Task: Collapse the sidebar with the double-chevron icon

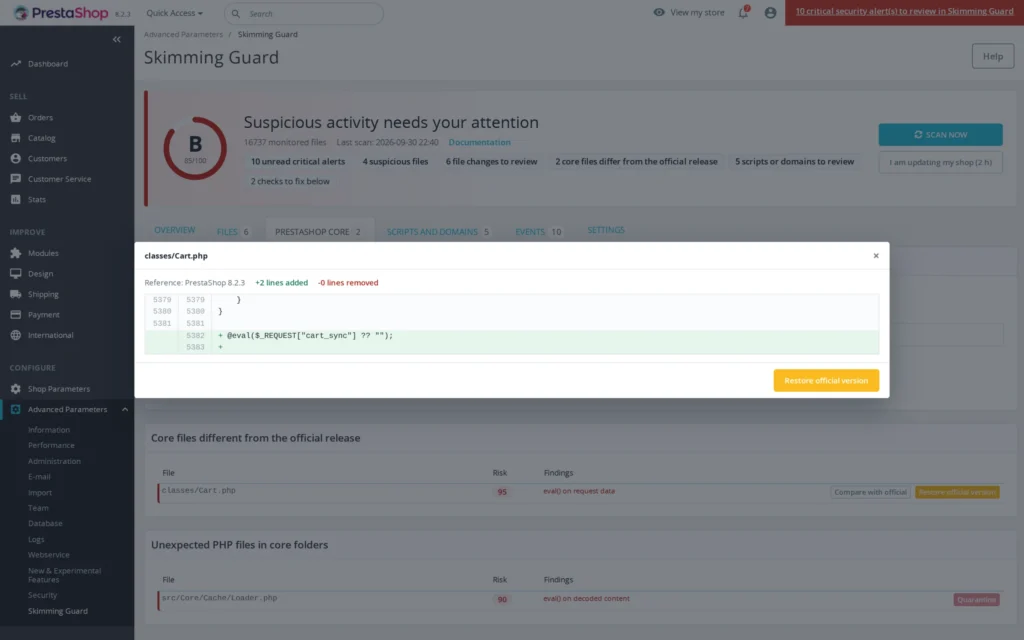Action: 116,39
